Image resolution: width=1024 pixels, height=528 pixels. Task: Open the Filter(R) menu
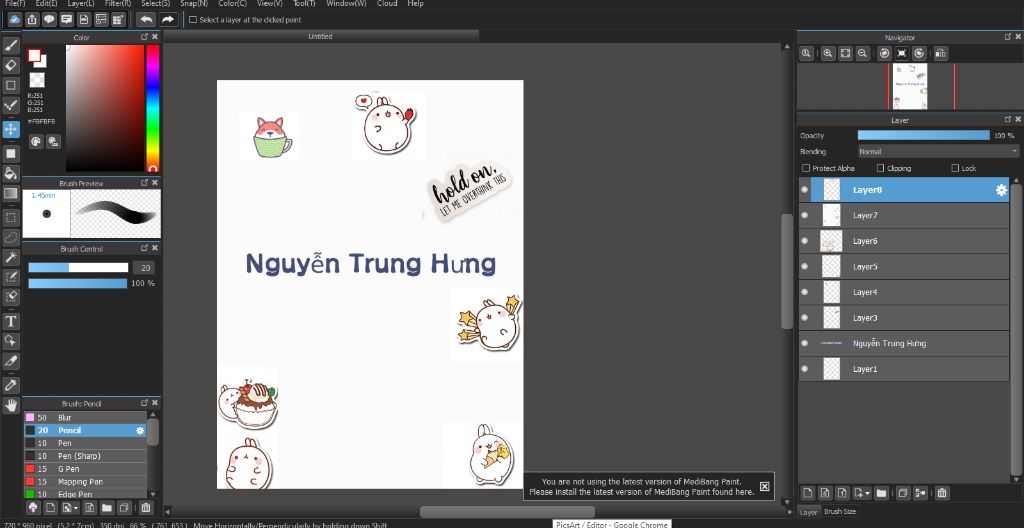[118, 3]
